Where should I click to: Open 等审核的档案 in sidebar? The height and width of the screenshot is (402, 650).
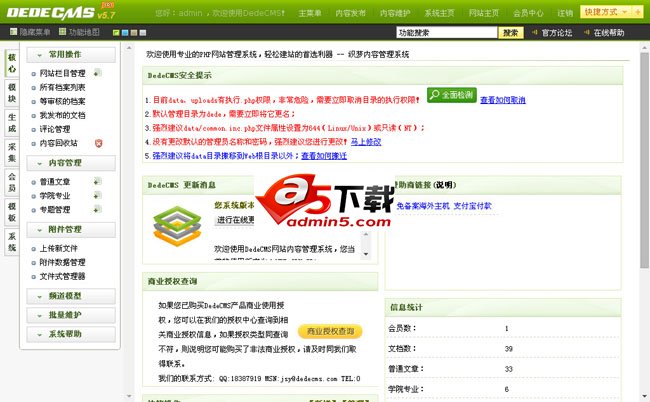[x=62, y=102]
